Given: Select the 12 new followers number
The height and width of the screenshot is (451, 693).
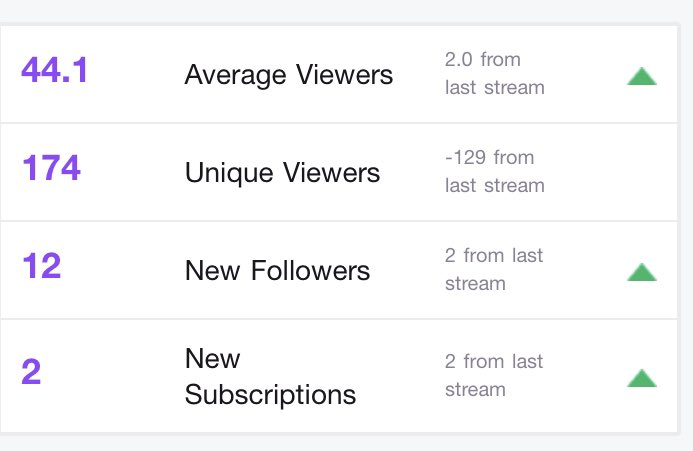Looking at the screenshot, I should tap(42, 266).
